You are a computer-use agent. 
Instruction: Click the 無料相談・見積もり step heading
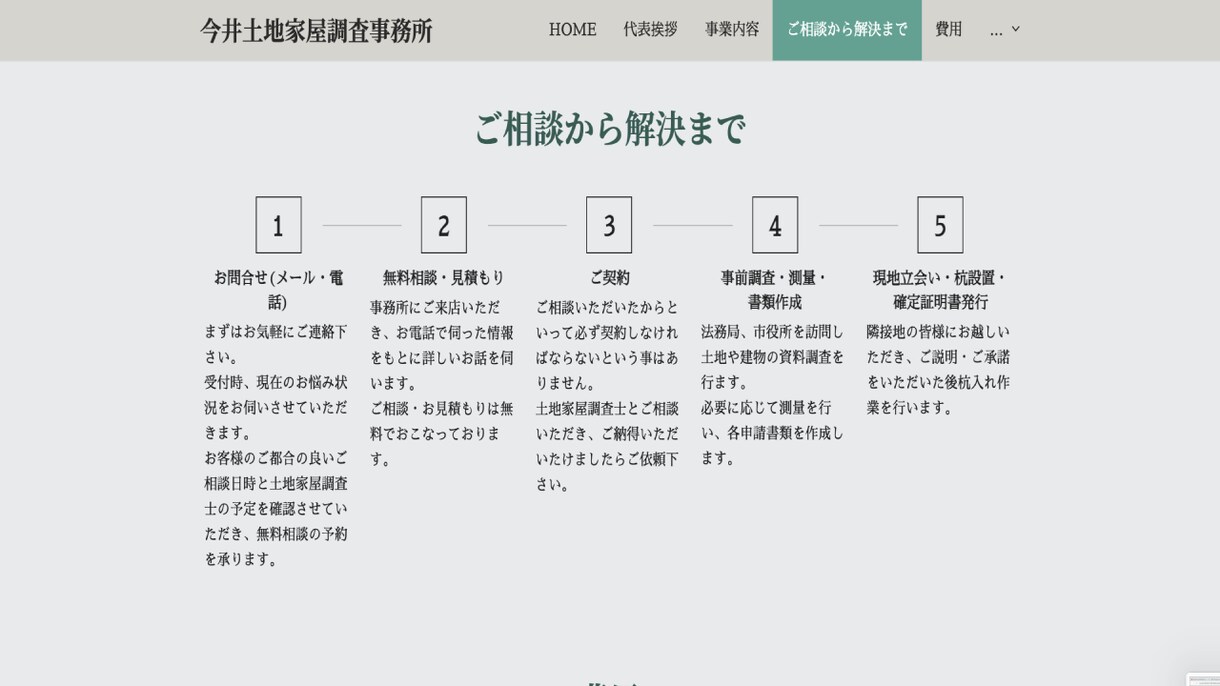pyautogui.click(x=444, y=277)
